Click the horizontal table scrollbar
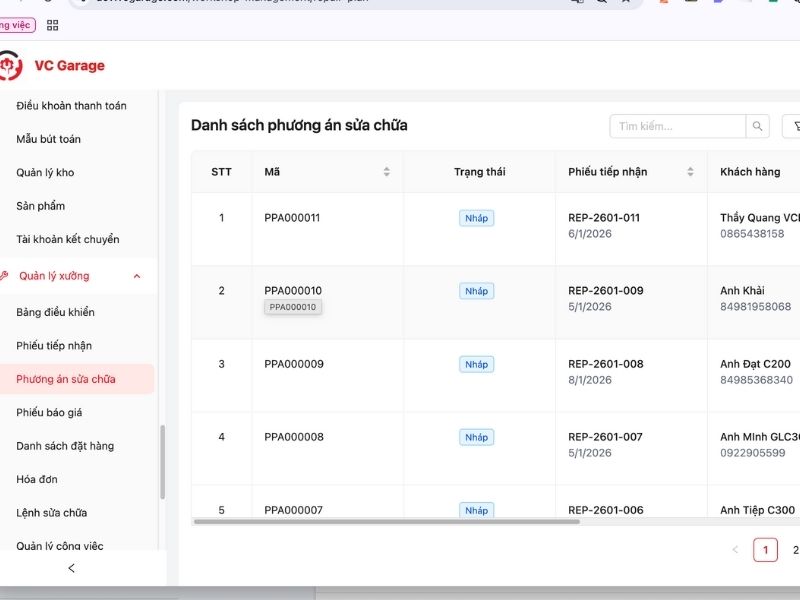This screenshot has width=800, height=600. (386, 521)
